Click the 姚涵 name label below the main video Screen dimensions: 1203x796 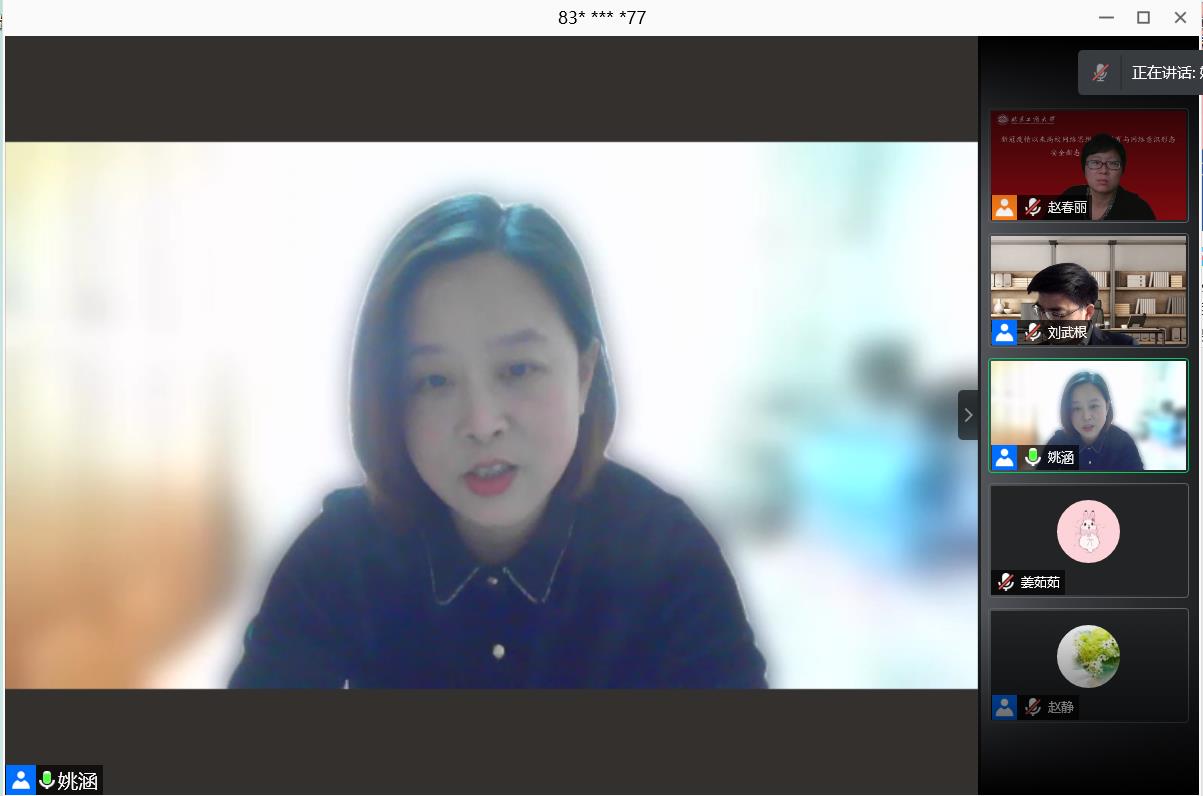click(x=78, y=781)
